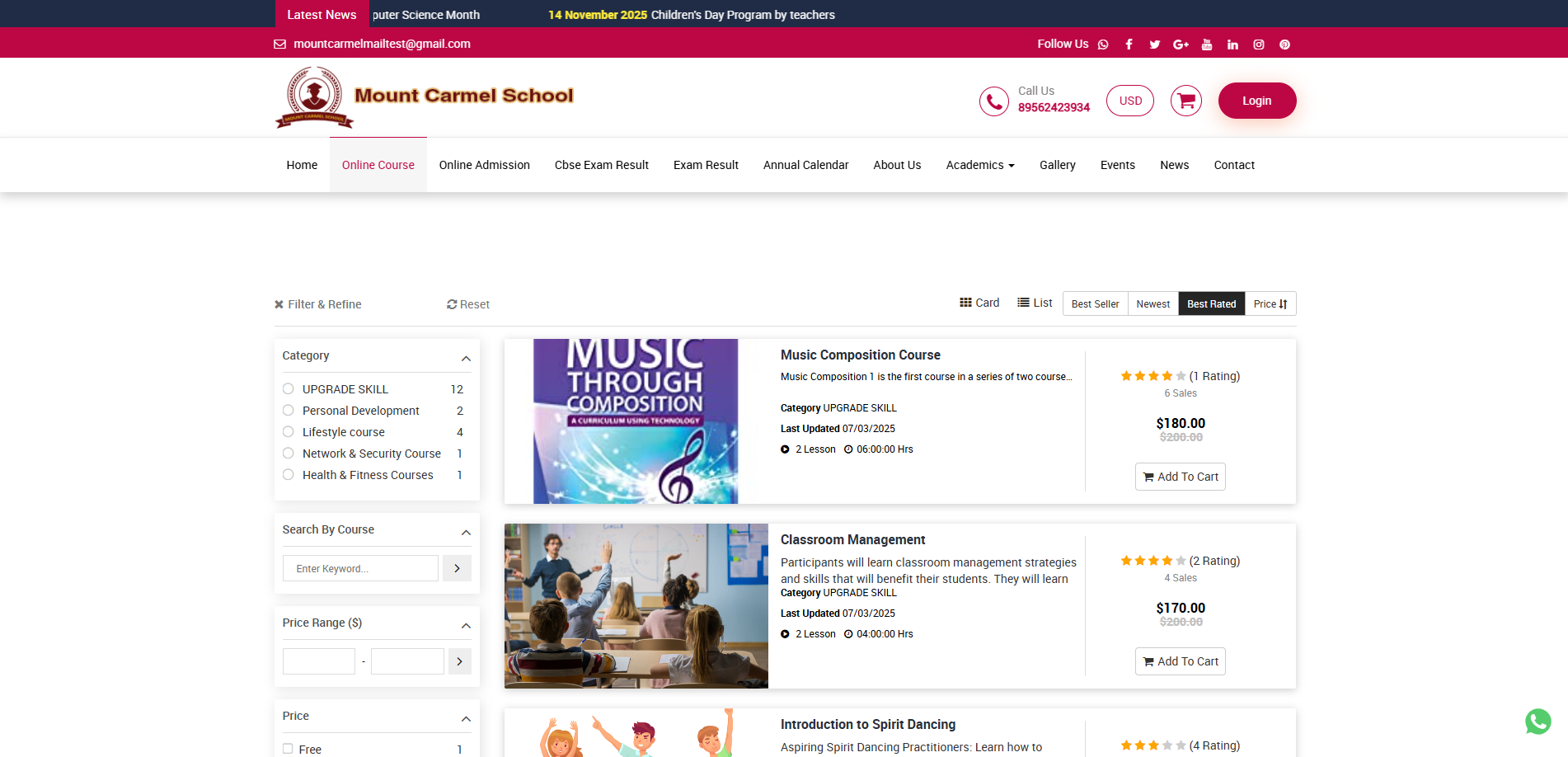Open the YouTube social link icon

(1207, 45)
